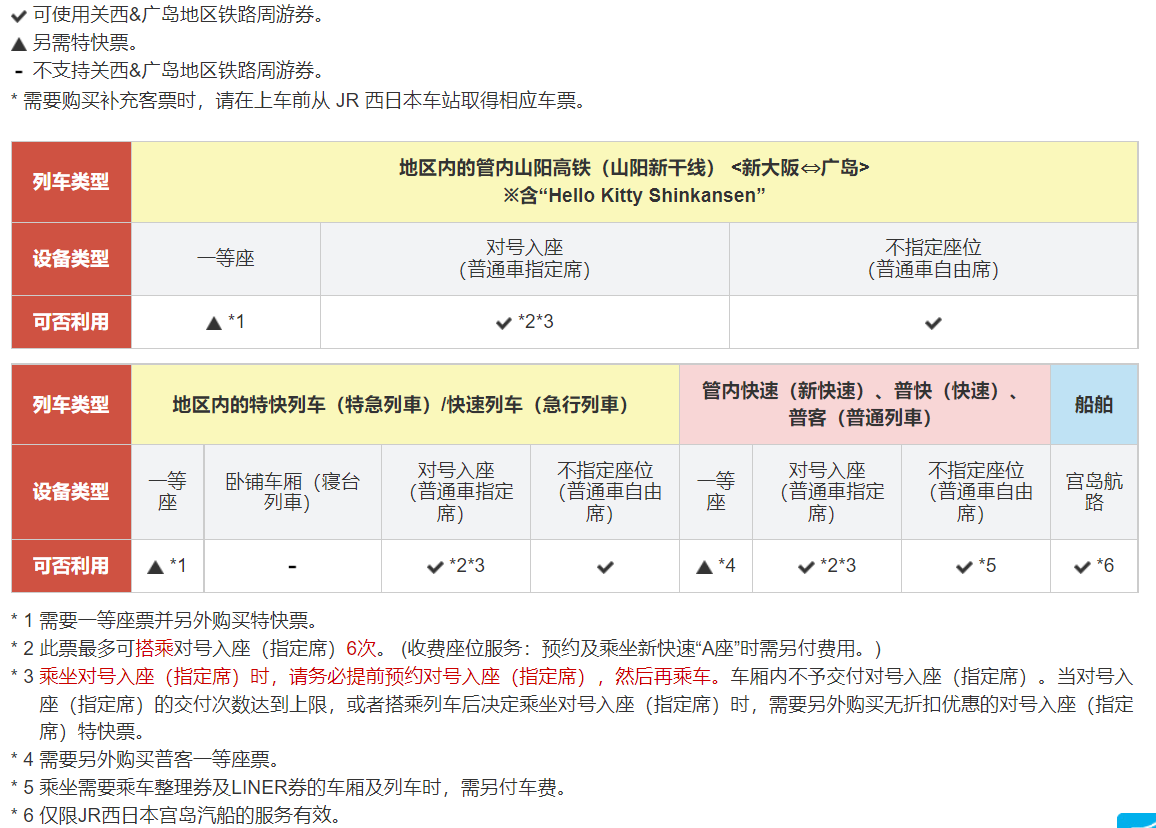Select the pink 管内快速 header cell
This screenshot has width=1156, height=828.
click(x=864, y=404)
